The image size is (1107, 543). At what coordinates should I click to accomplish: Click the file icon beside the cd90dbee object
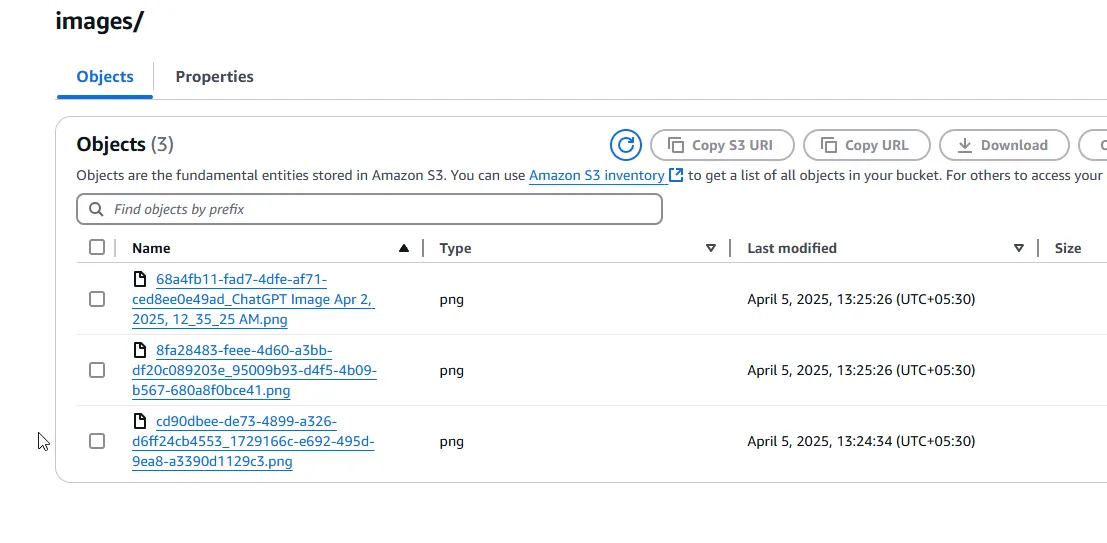click(x=141, y=421)
